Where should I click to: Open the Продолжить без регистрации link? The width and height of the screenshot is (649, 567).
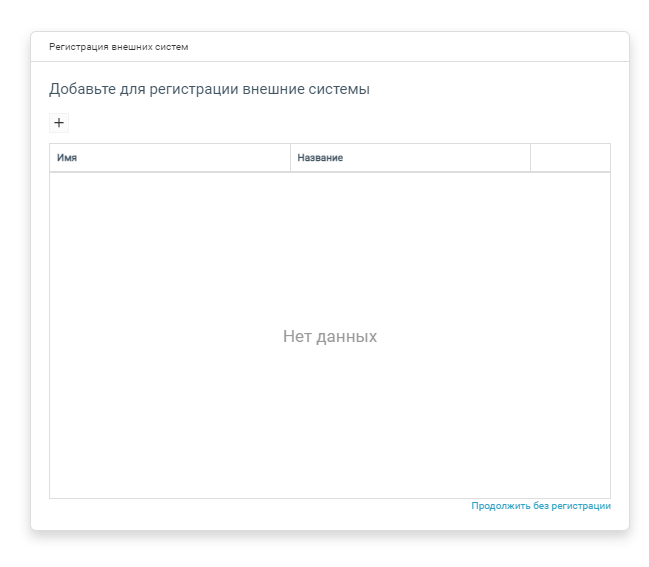point(541,506)
